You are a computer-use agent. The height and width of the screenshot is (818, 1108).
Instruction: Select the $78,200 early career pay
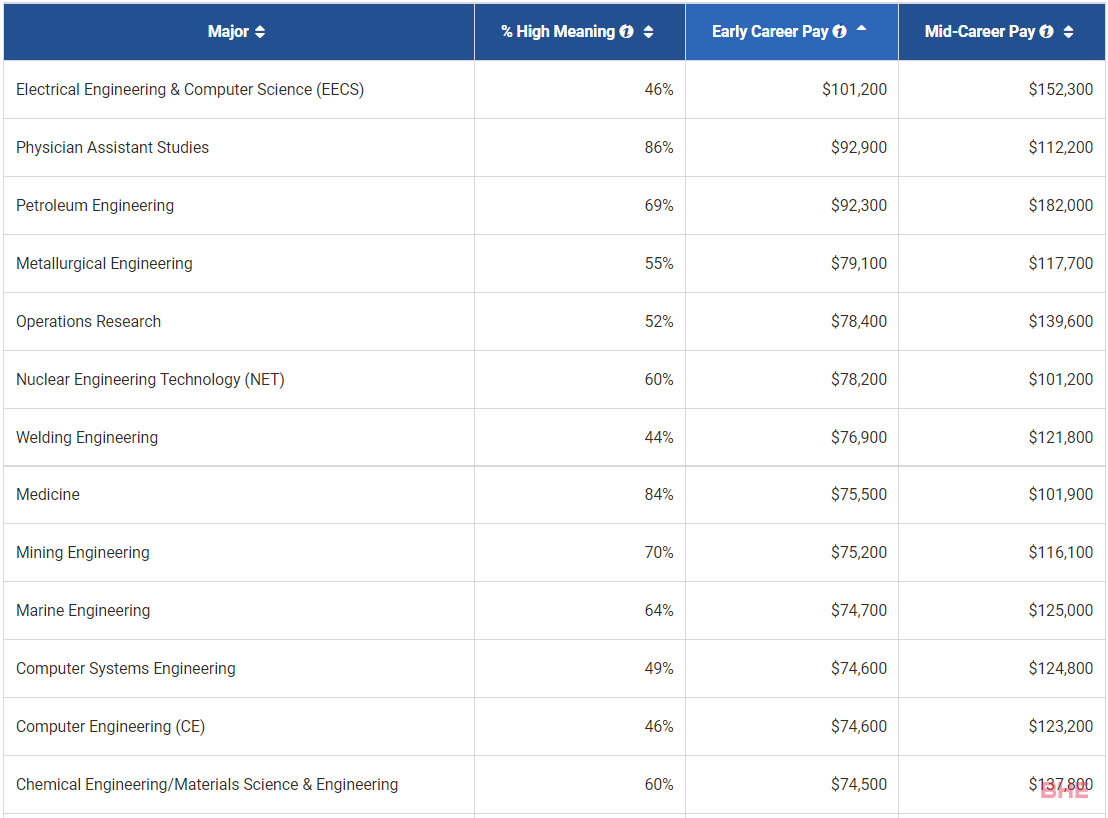859,379
